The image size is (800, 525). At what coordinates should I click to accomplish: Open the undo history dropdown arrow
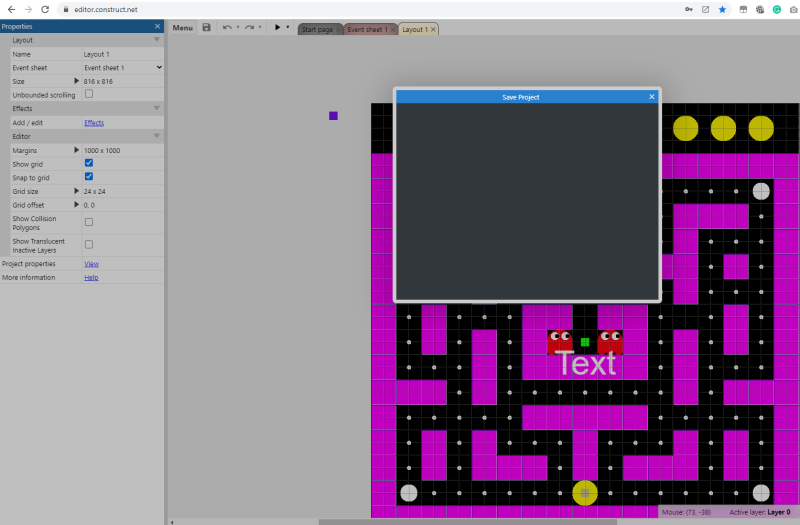pyautogui.click(x=238, y=28)
